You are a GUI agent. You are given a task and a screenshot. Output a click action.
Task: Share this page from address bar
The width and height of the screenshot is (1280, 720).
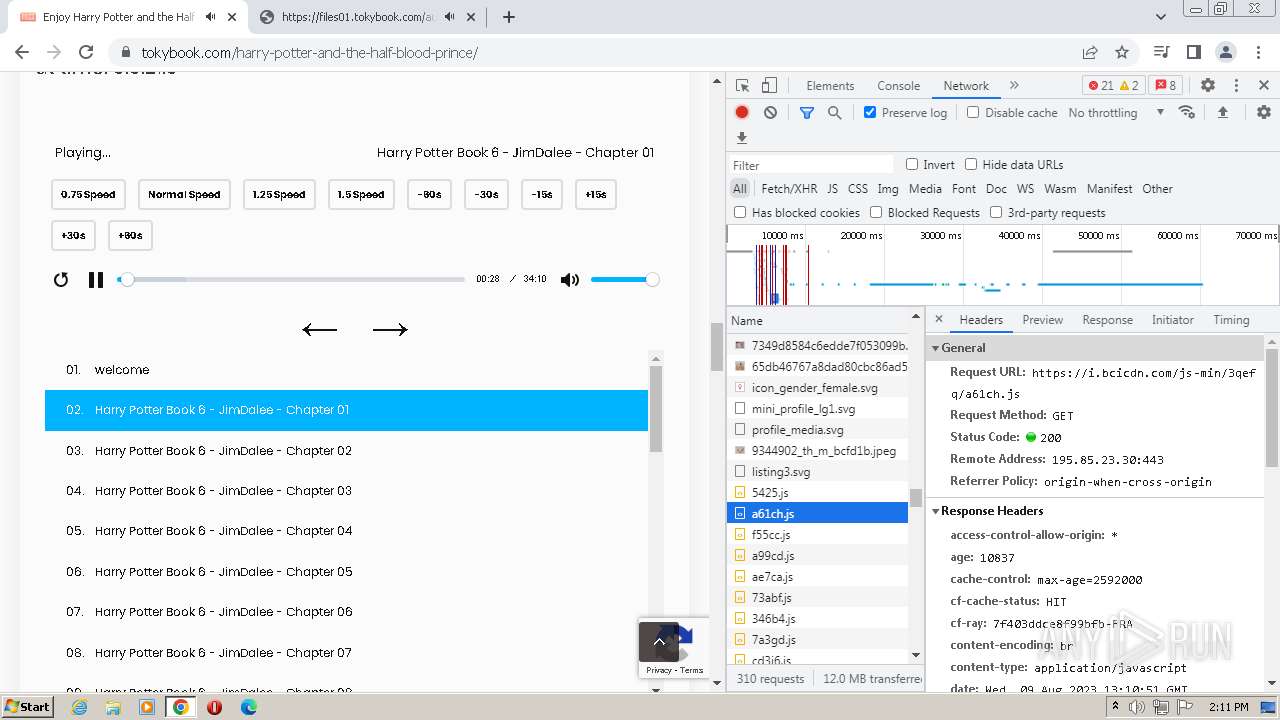[1090, 52]
